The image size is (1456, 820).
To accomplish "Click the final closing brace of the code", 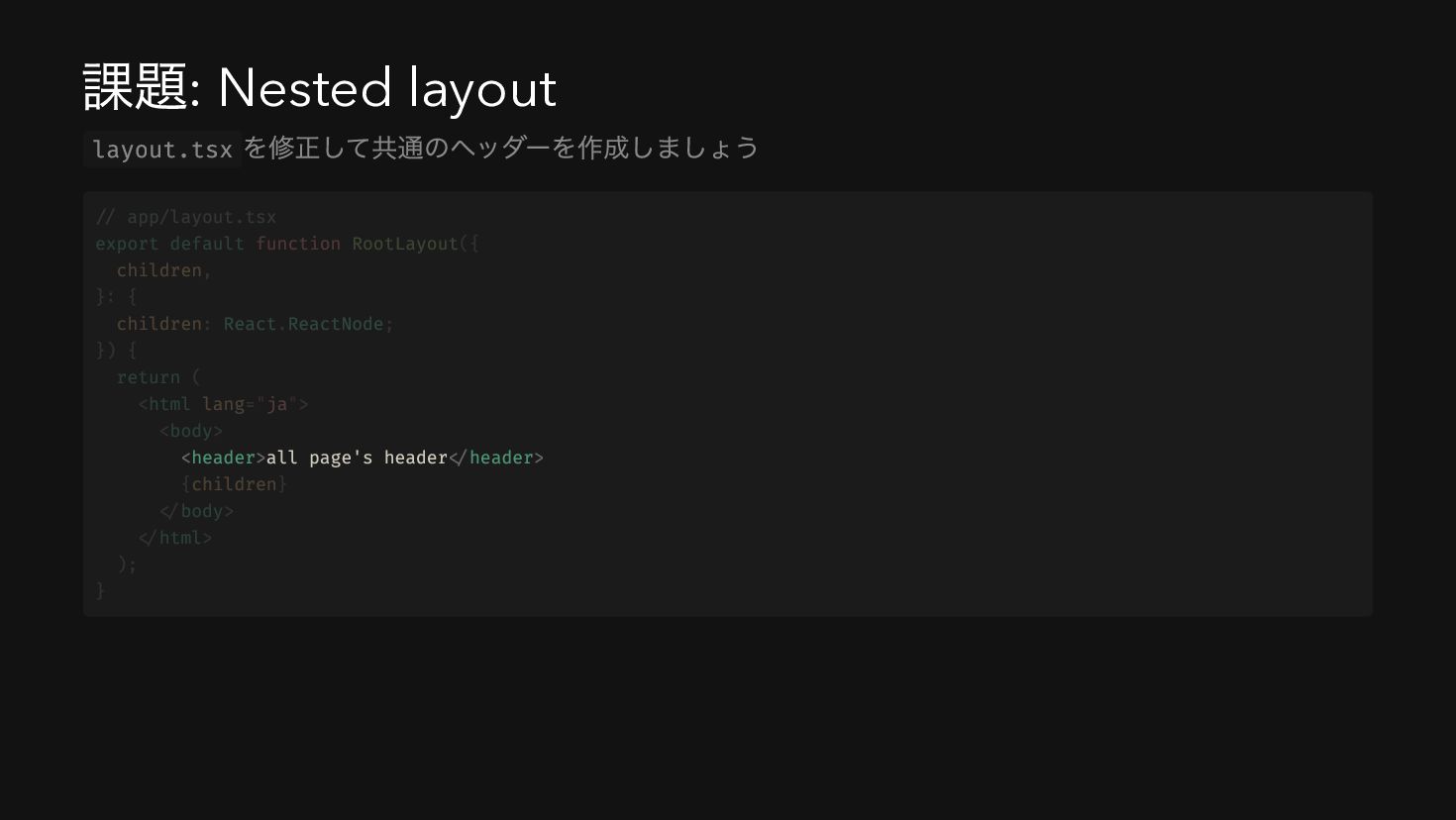I will (x=100, y=591).
